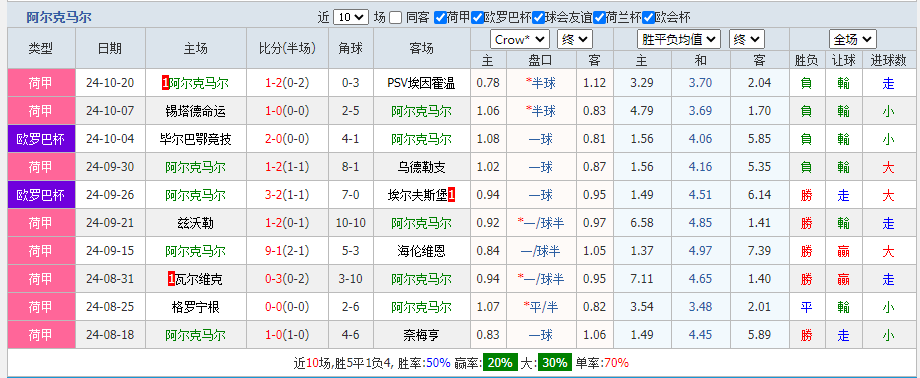Open 毕尔巴鄂竞技 team link
This screenshot has width=920, height=378.
196,139
